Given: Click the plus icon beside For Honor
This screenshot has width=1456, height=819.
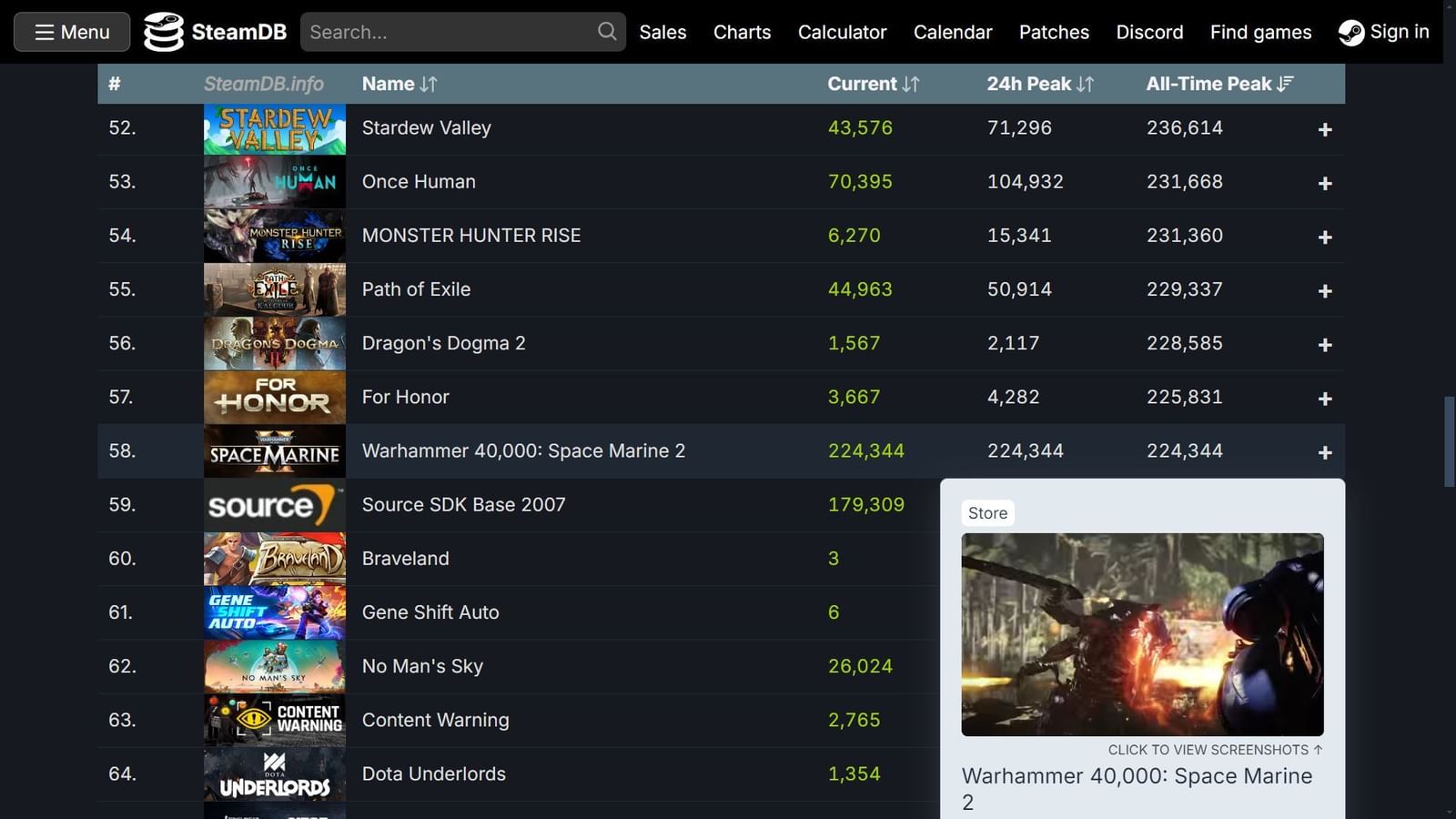Looking at the screenshot, I should coord(1325,398).
